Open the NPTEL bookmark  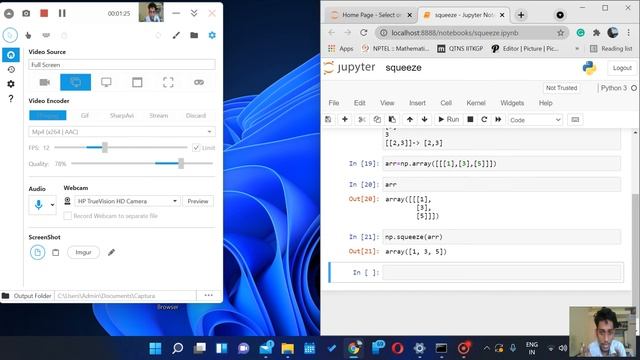396,49
